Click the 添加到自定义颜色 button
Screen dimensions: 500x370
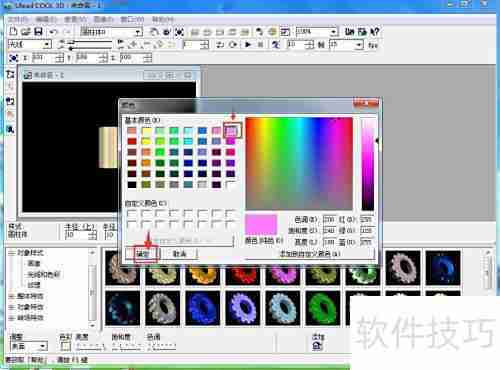pos(310,254)
